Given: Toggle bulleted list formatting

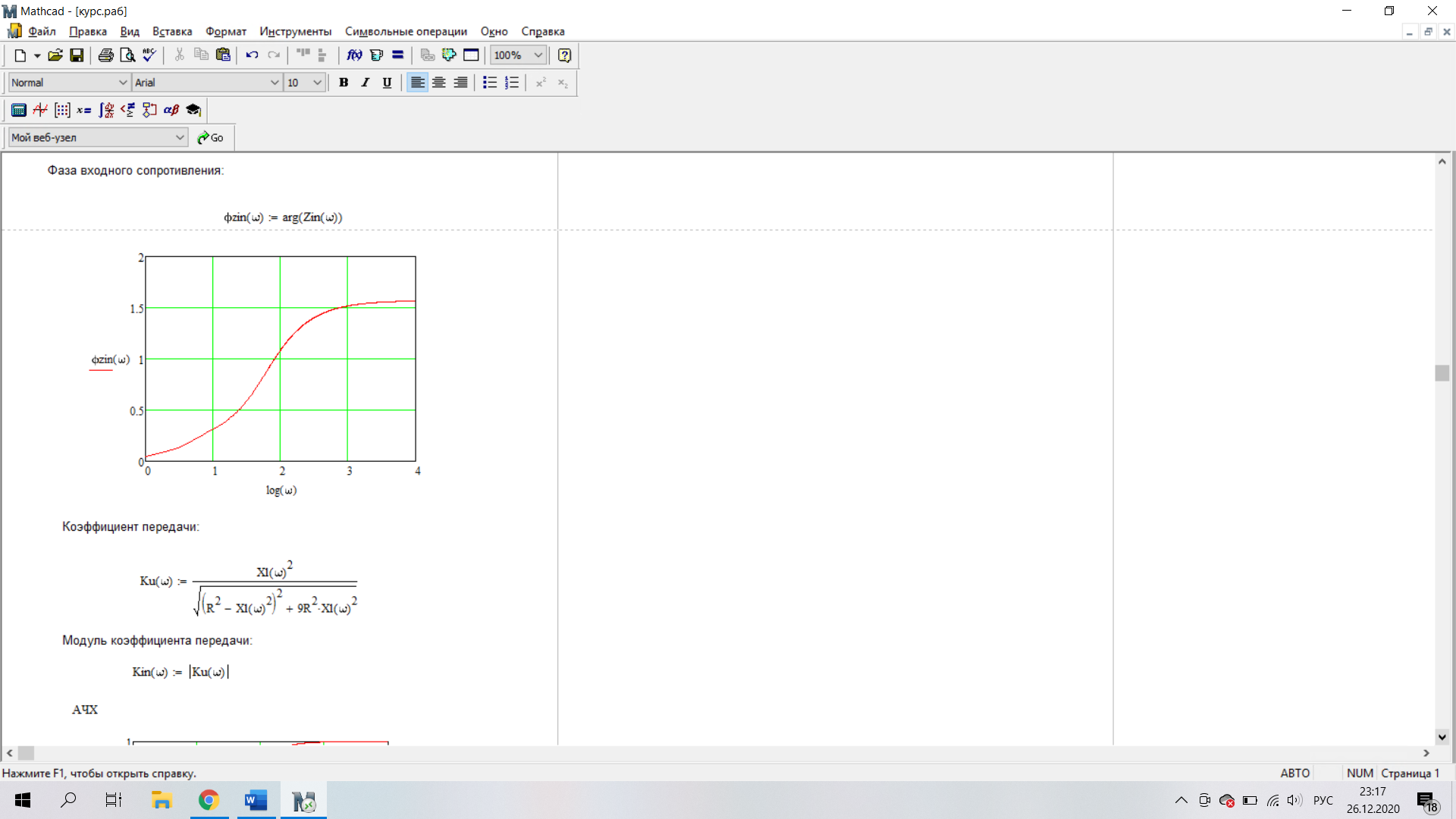Looking at the screenshot, I should coord(490,83).
